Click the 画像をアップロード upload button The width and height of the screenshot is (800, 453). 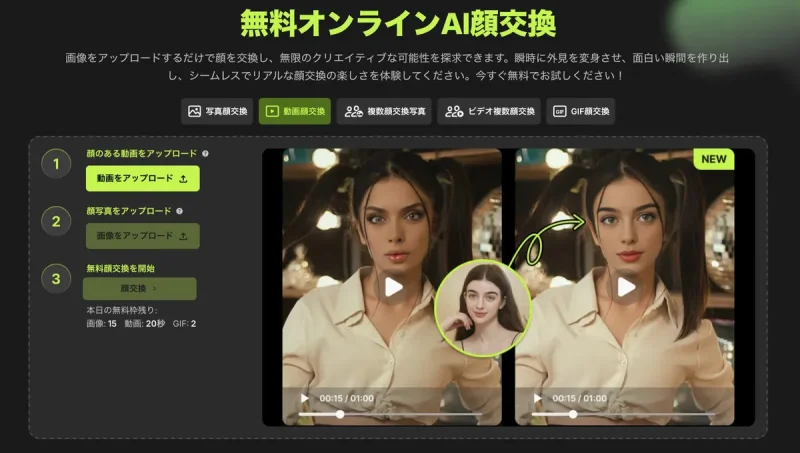[142, 236]
